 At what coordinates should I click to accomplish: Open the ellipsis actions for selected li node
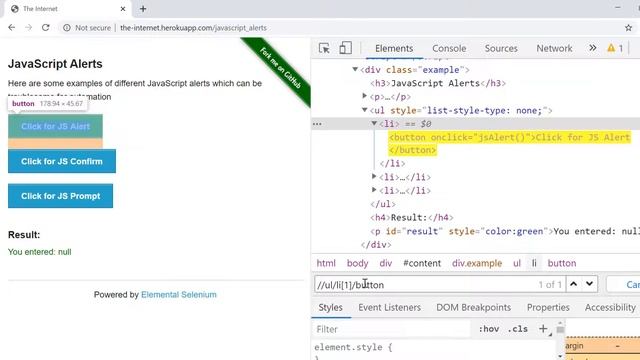click(317, 124)
